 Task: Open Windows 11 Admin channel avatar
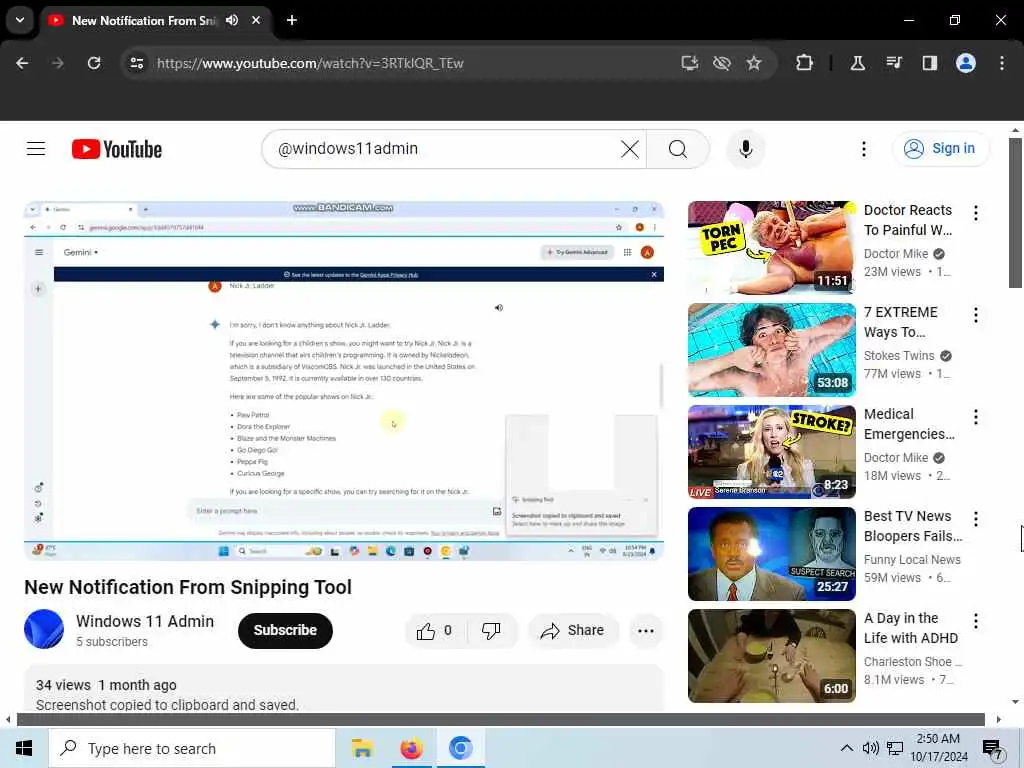44,629
